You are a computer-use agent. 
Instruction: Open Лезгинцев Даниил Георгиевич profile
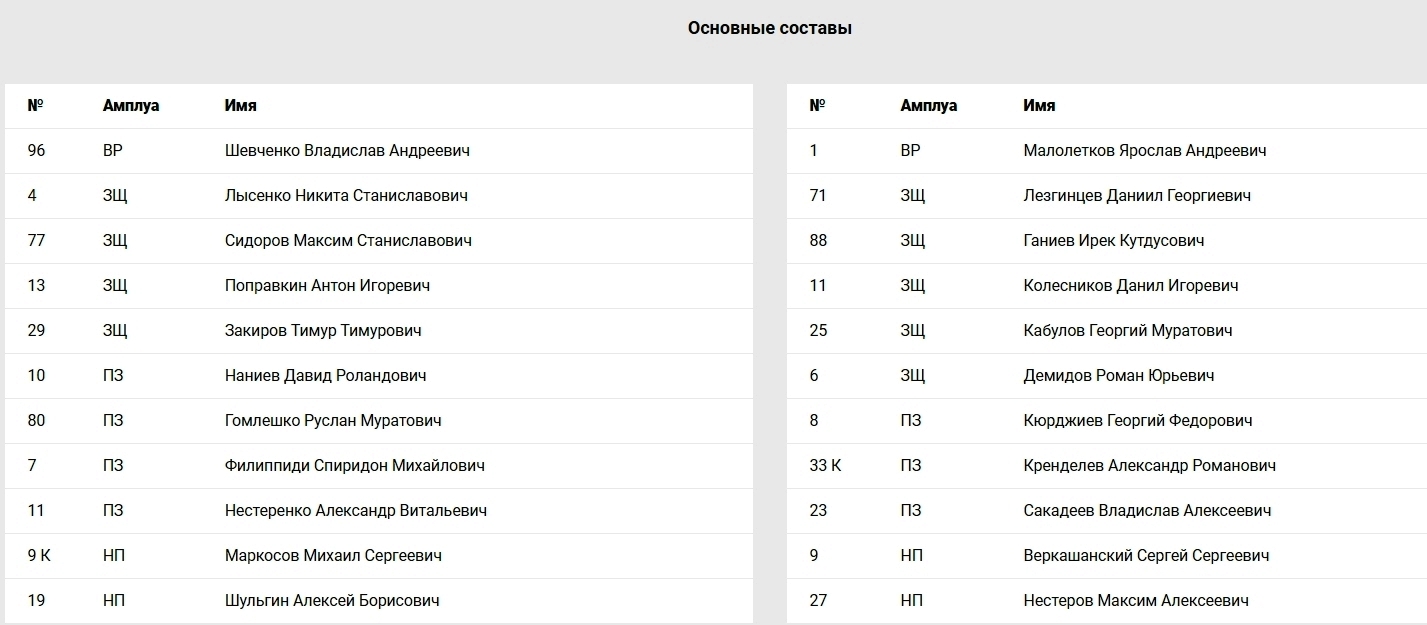click(x=1137, y=196)
